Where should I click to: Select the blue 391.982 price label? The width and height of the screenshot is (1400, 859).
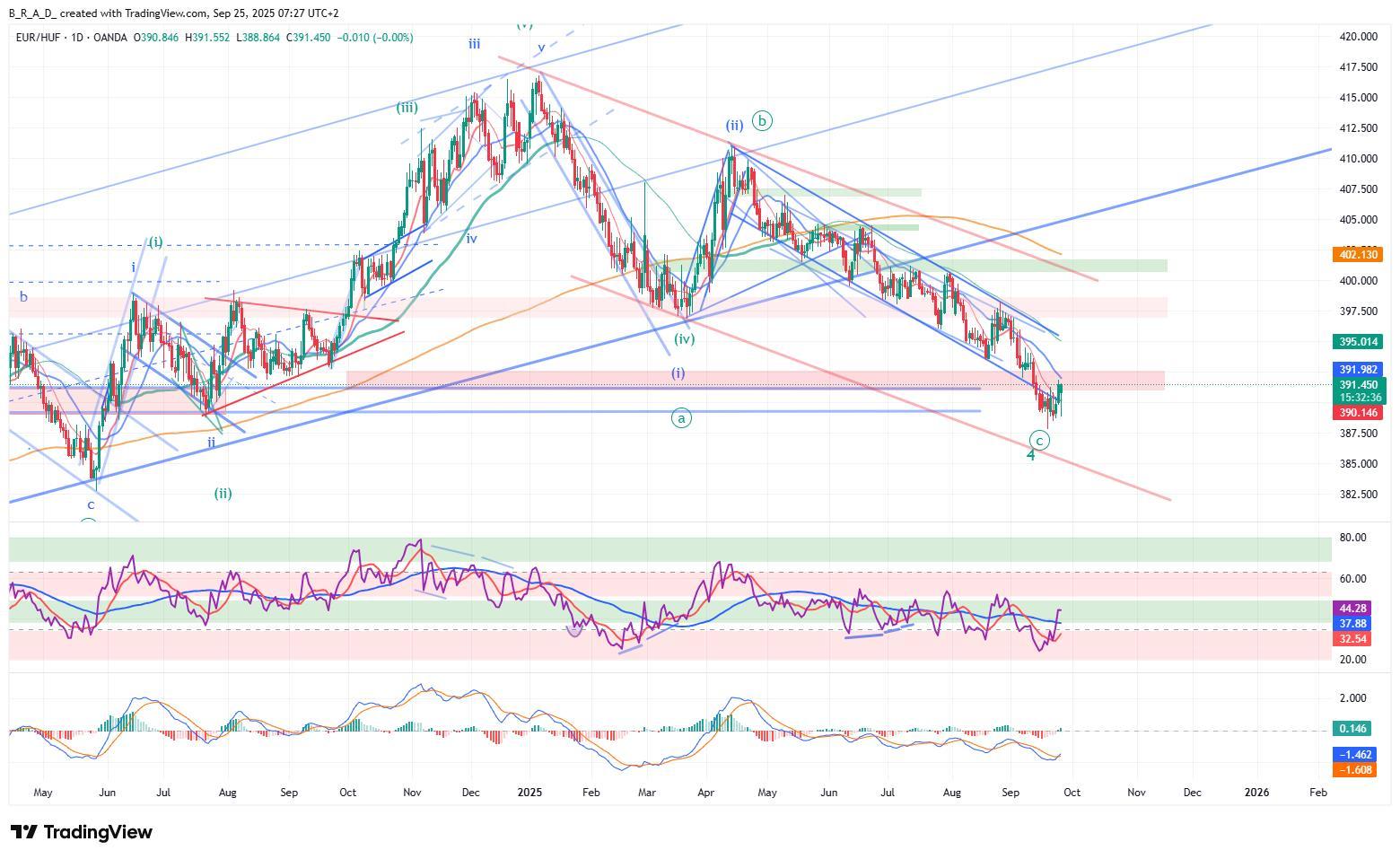(x=1357, y=370)
